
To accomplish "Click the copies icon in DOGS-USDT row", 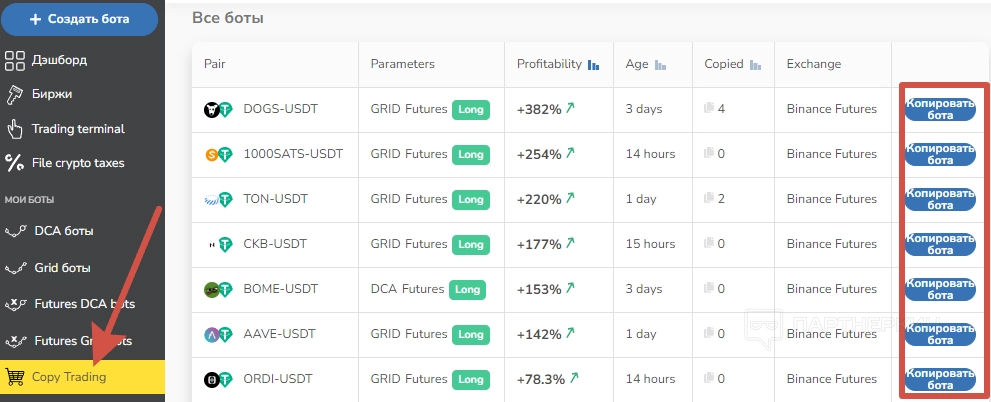I will (709, 109).
